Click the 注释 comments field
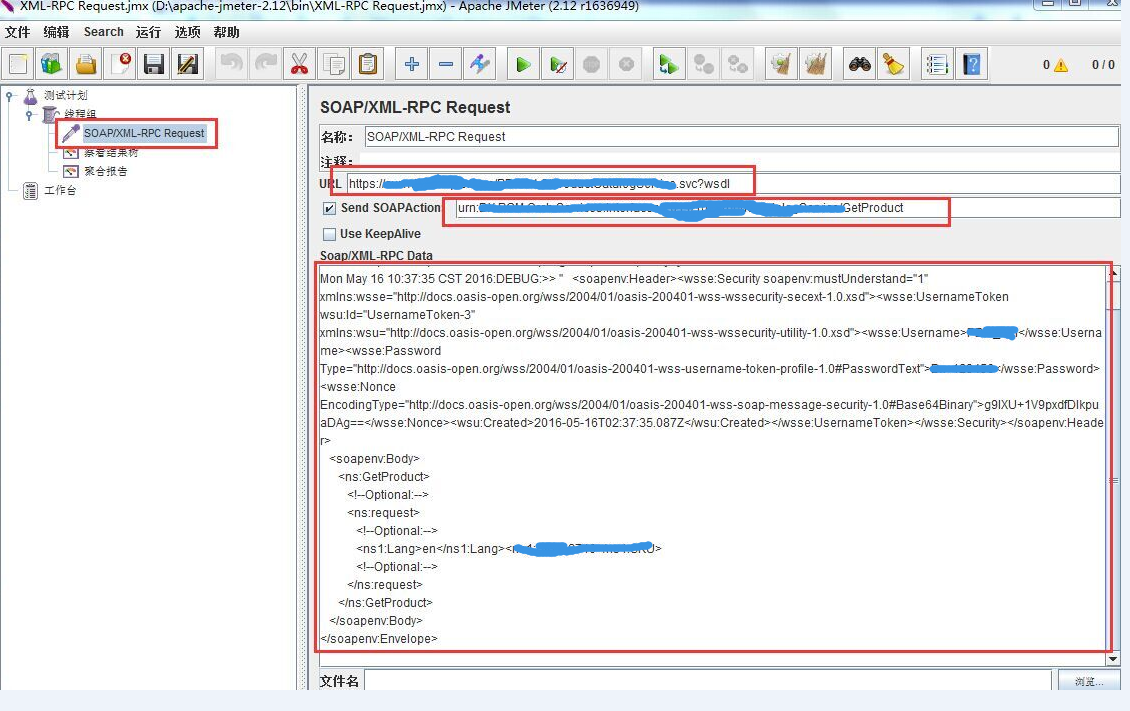The image size is (1130, 711). click(x=739, y=161)
